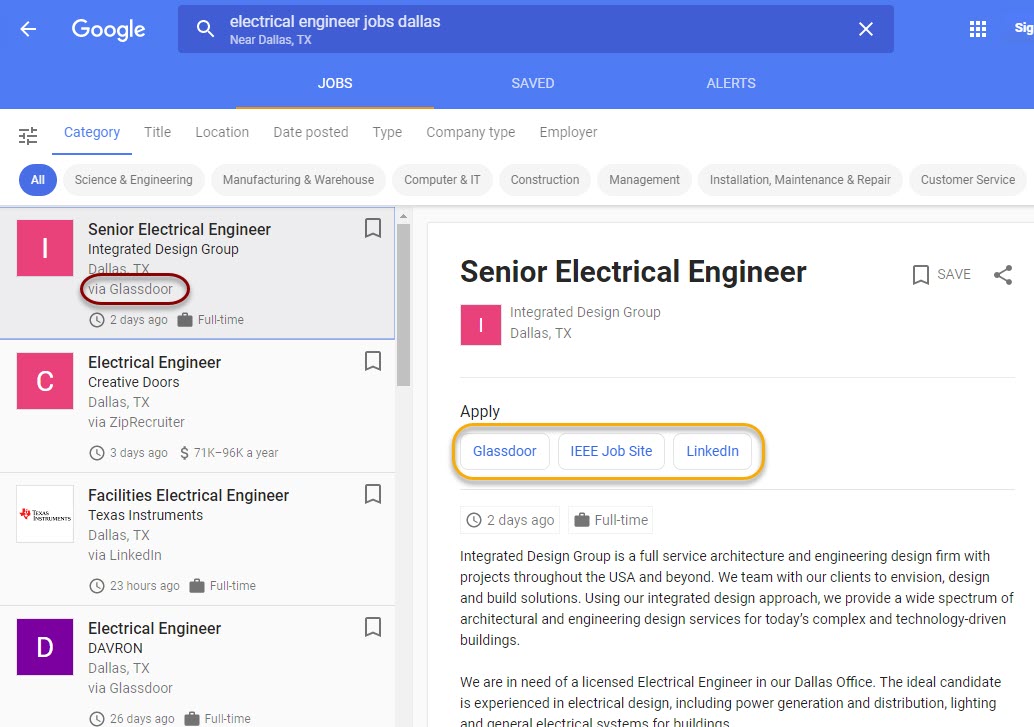Save the job using SAVE button

point(941,275)
